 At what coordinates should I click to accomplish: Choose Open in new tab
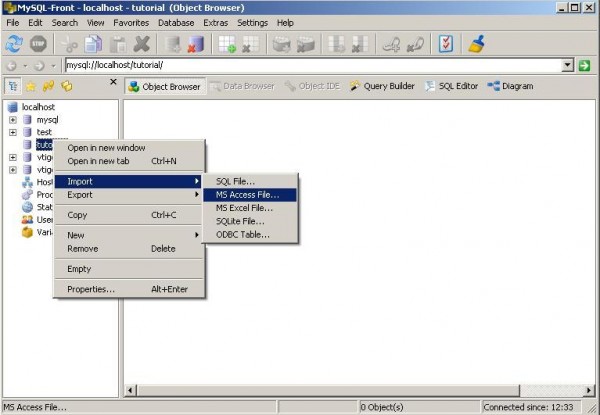pos(128,161)
